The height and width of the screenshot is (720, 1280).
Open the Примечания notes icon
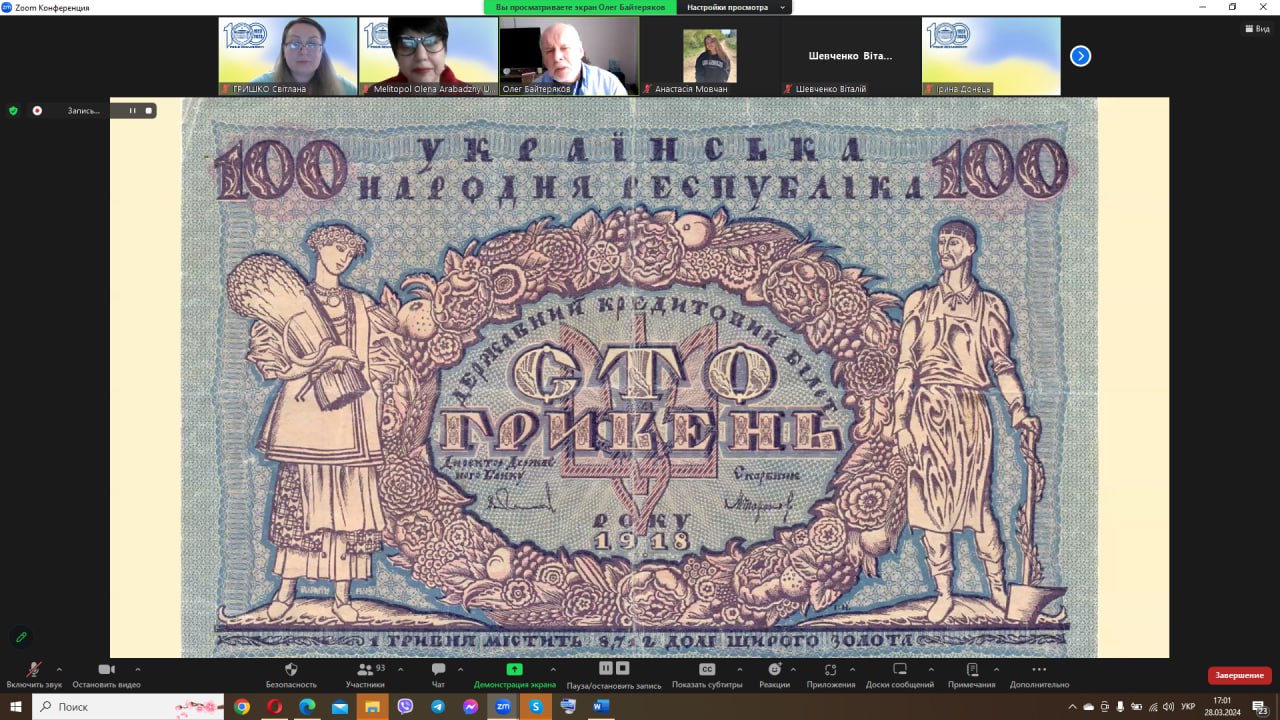pyautogui.click(x=971, y=670)
